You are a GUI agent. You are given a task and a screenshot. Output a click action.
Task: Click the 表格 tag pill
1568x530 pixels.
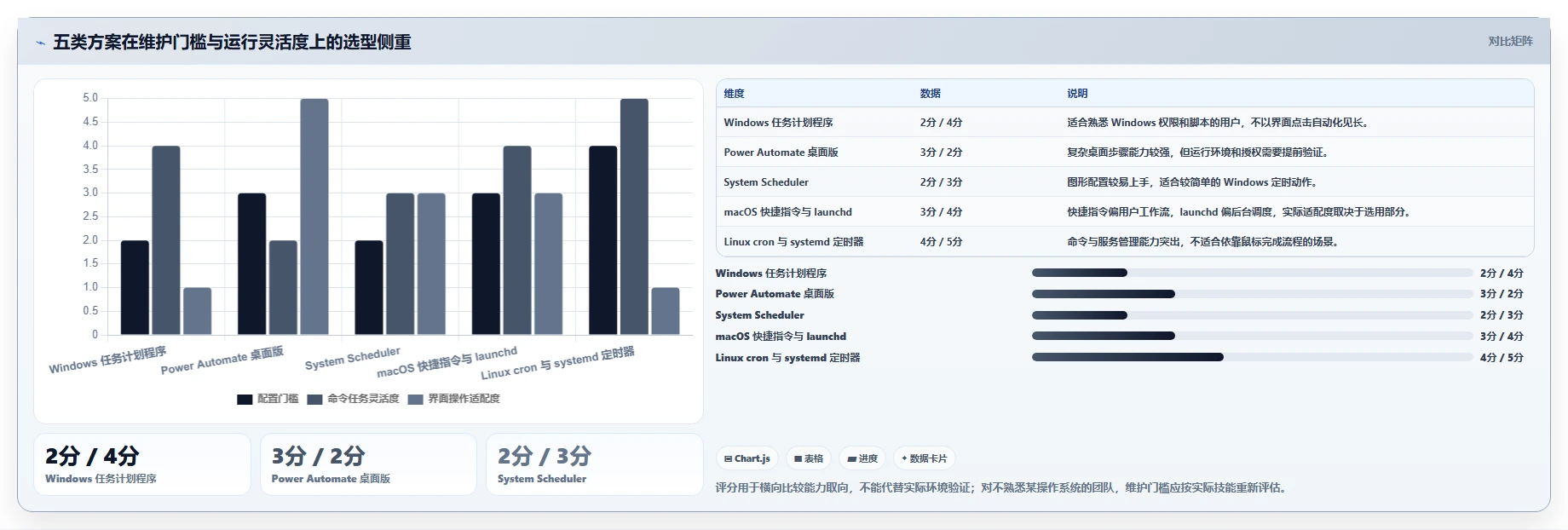click(809, 458)
